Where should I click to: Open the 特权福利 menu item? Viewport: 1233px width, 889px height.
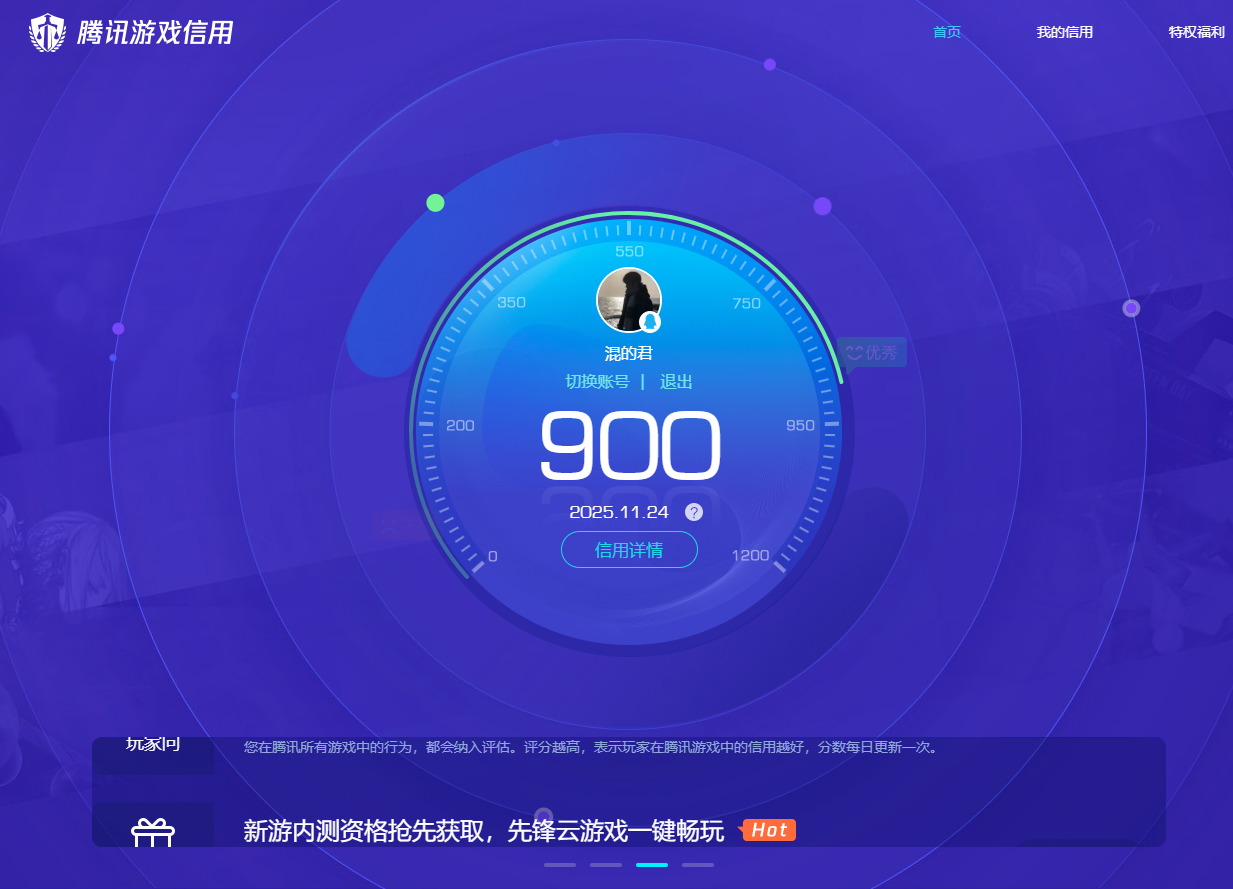tap(1196, 32)
